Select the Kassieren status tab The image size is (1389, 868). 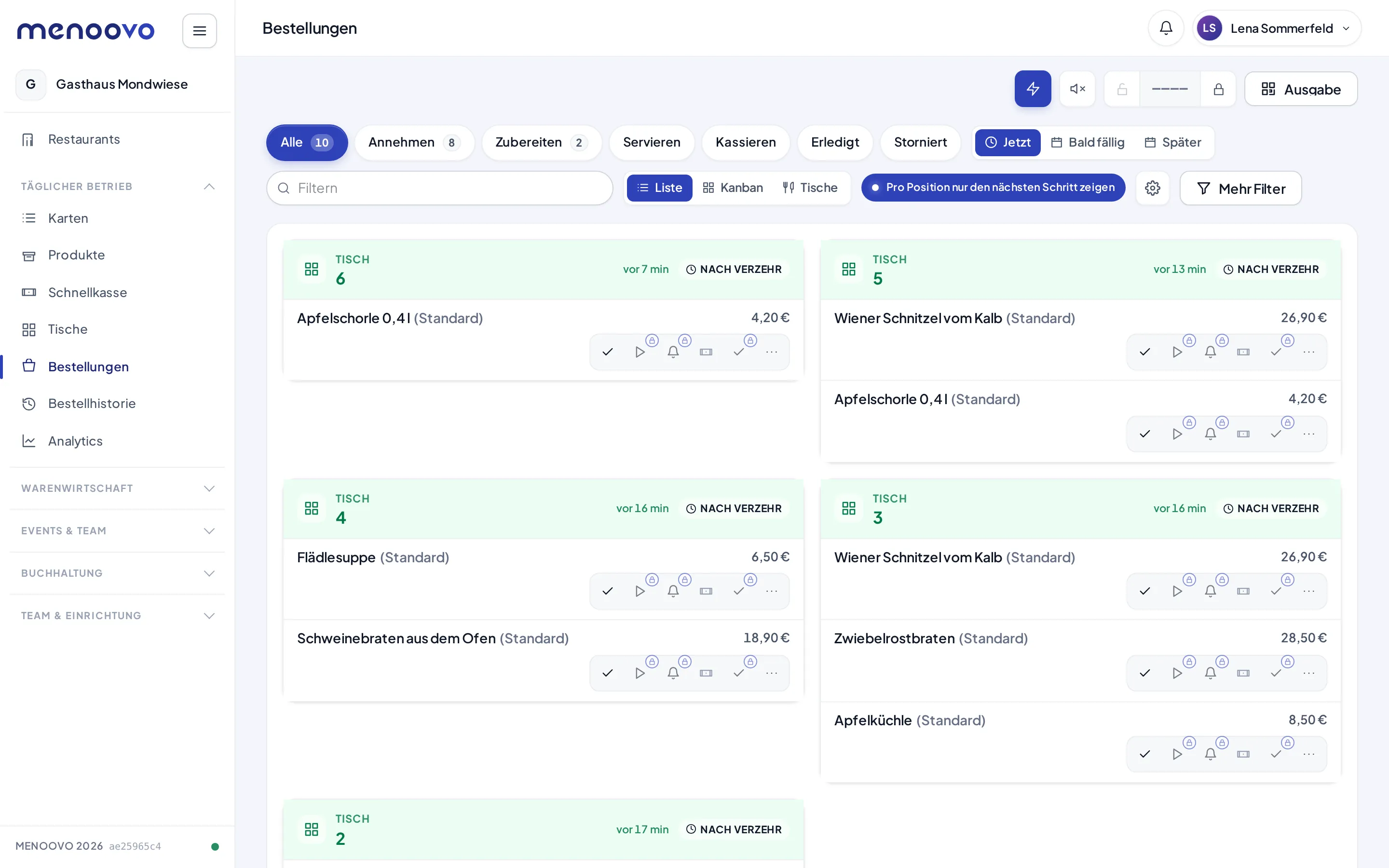pyautogui.click(x=746, y=142)
